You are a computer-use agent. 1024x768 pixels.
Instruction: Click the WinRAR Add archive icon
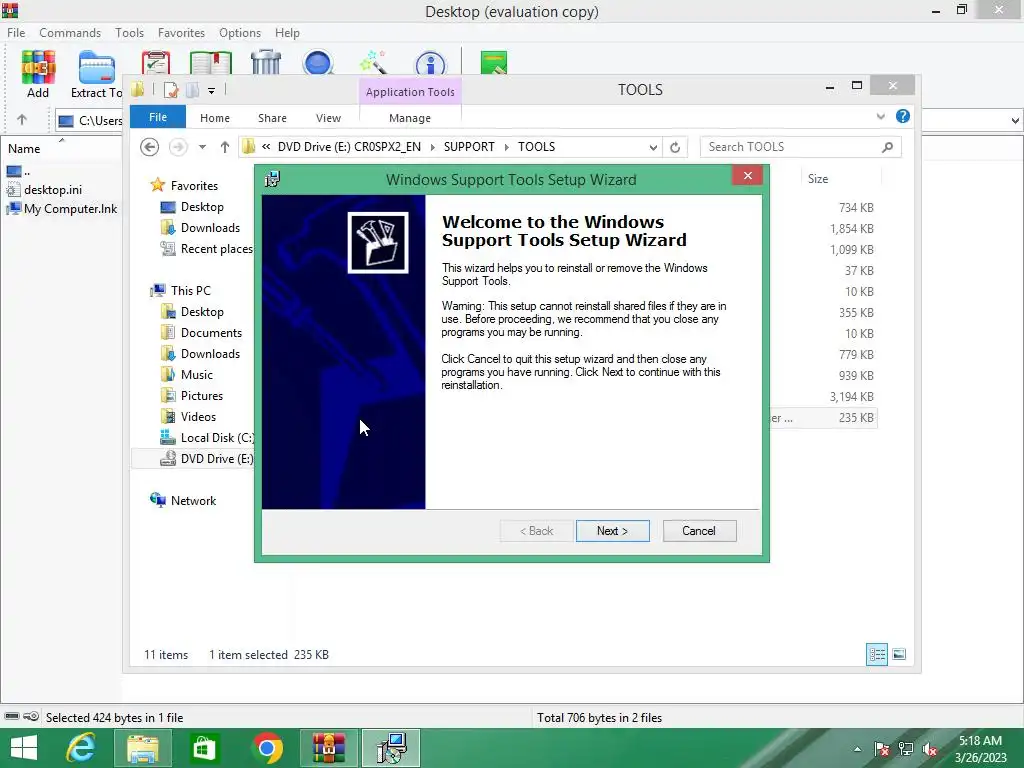(38, 68)
